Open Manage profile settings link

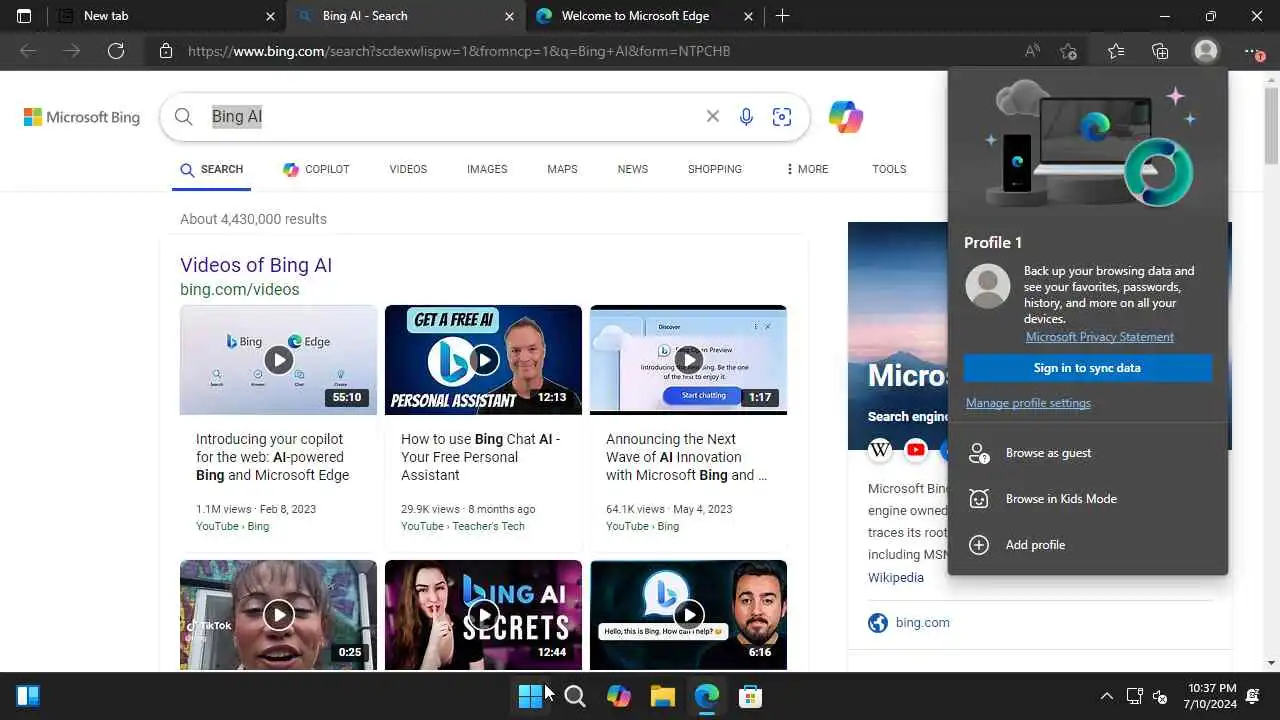1028,403
